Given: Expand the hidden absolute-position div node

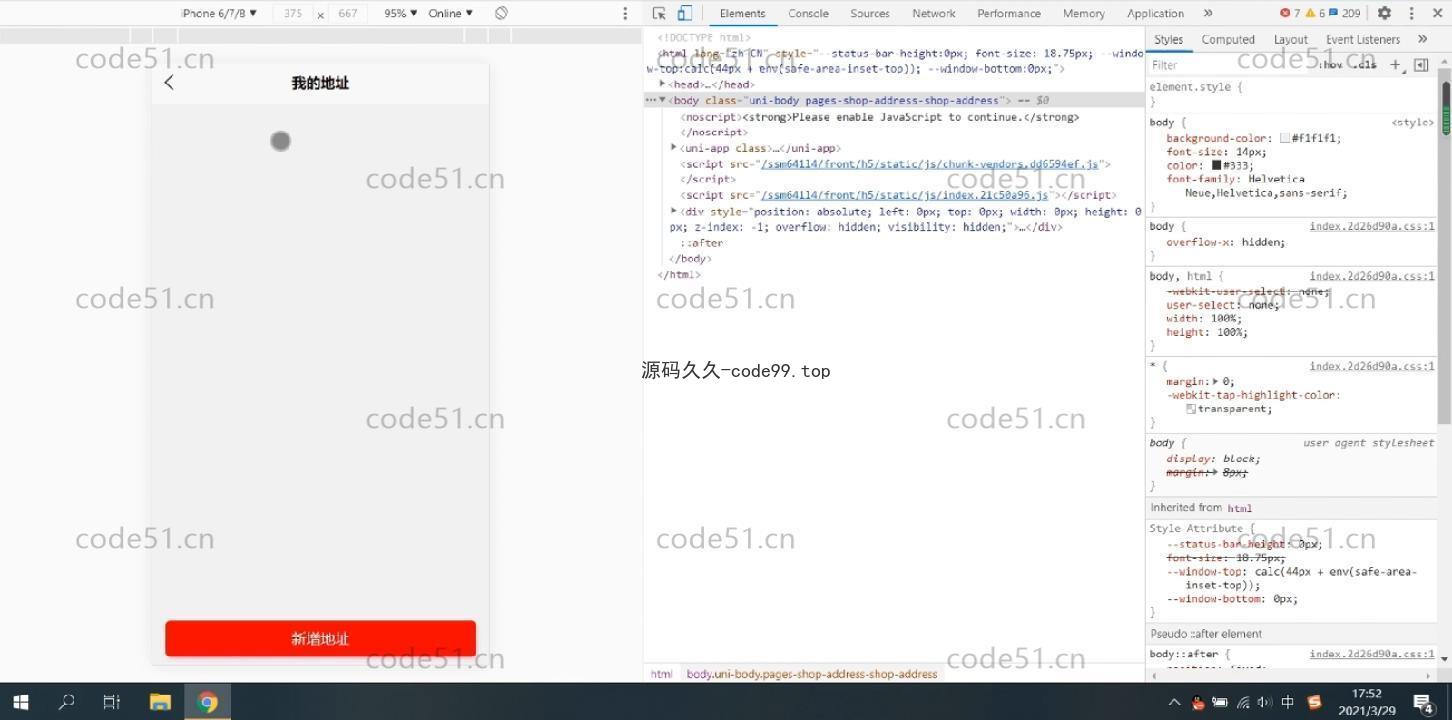Looking at the screenshot, I should click(674, 211).
